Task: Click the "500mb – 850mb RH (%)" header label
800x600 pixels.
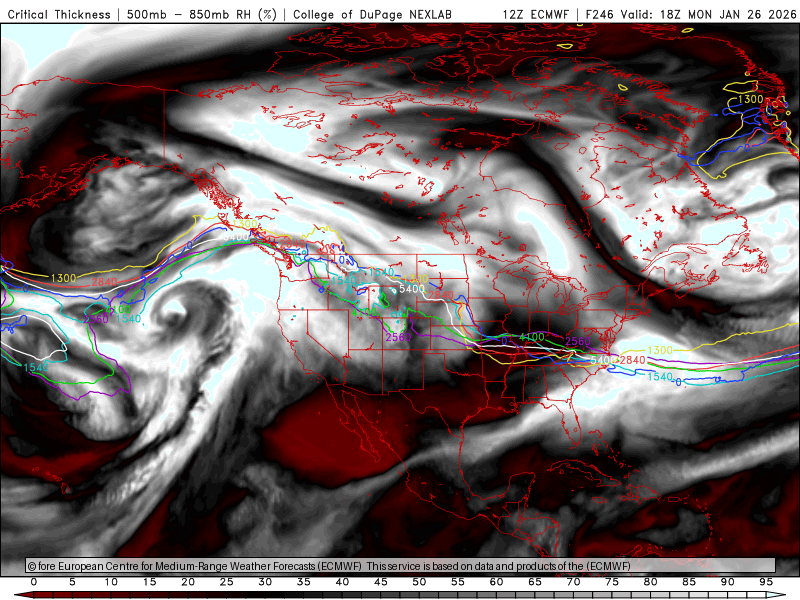Action: [202, 14]
